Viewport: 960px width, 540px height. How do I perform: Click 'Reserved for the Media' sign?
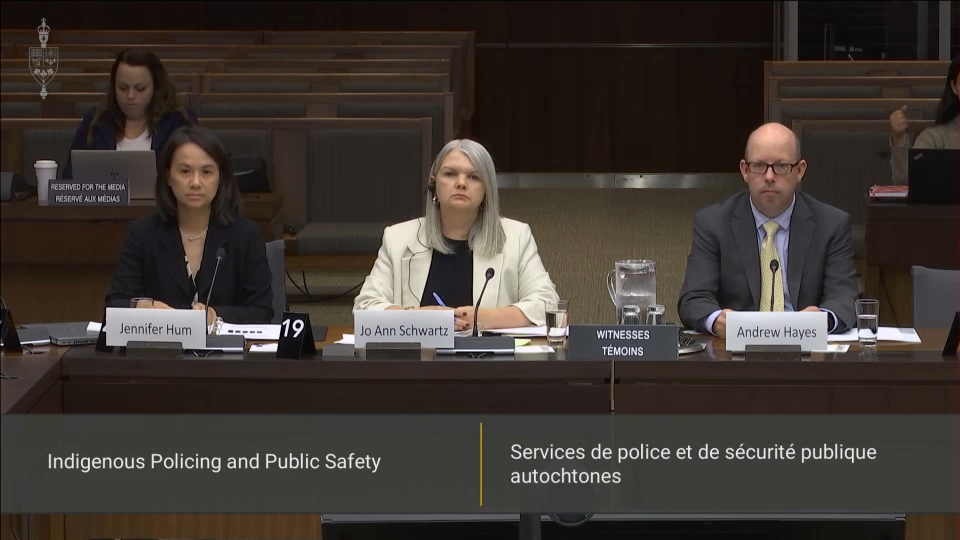88,192
